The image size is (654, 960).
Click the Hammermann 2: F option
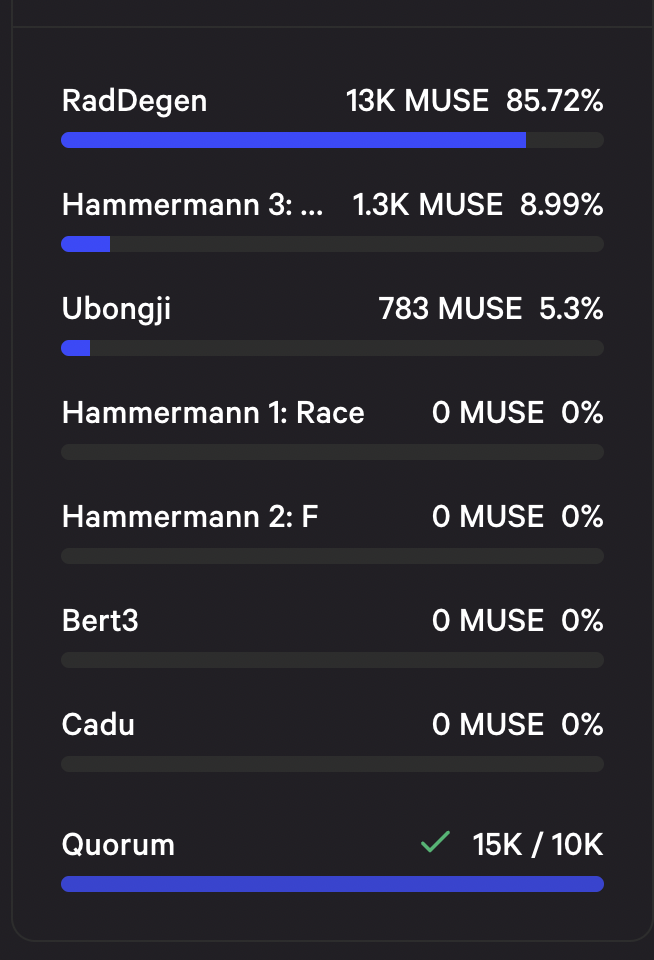pyautogui.click(x=190, y=516)
